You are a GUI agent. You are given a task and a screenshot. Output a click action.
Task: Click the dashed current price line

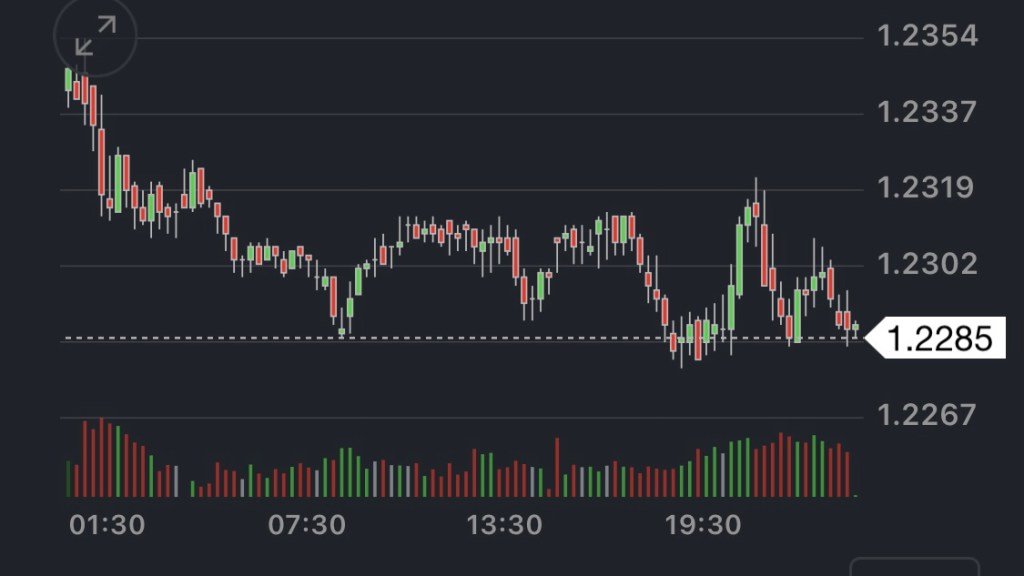[450, 338]
